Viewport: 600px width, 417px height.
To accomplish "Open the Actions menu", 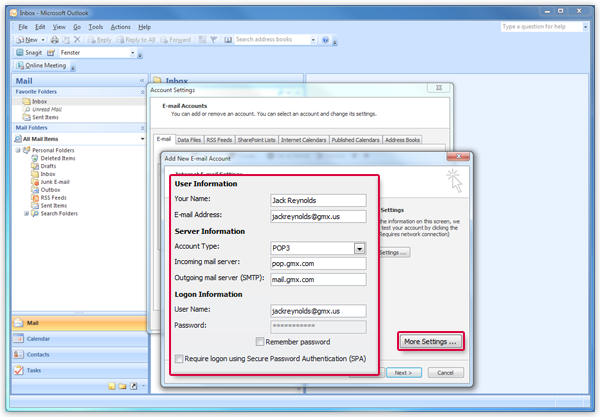I will (121, 27).
